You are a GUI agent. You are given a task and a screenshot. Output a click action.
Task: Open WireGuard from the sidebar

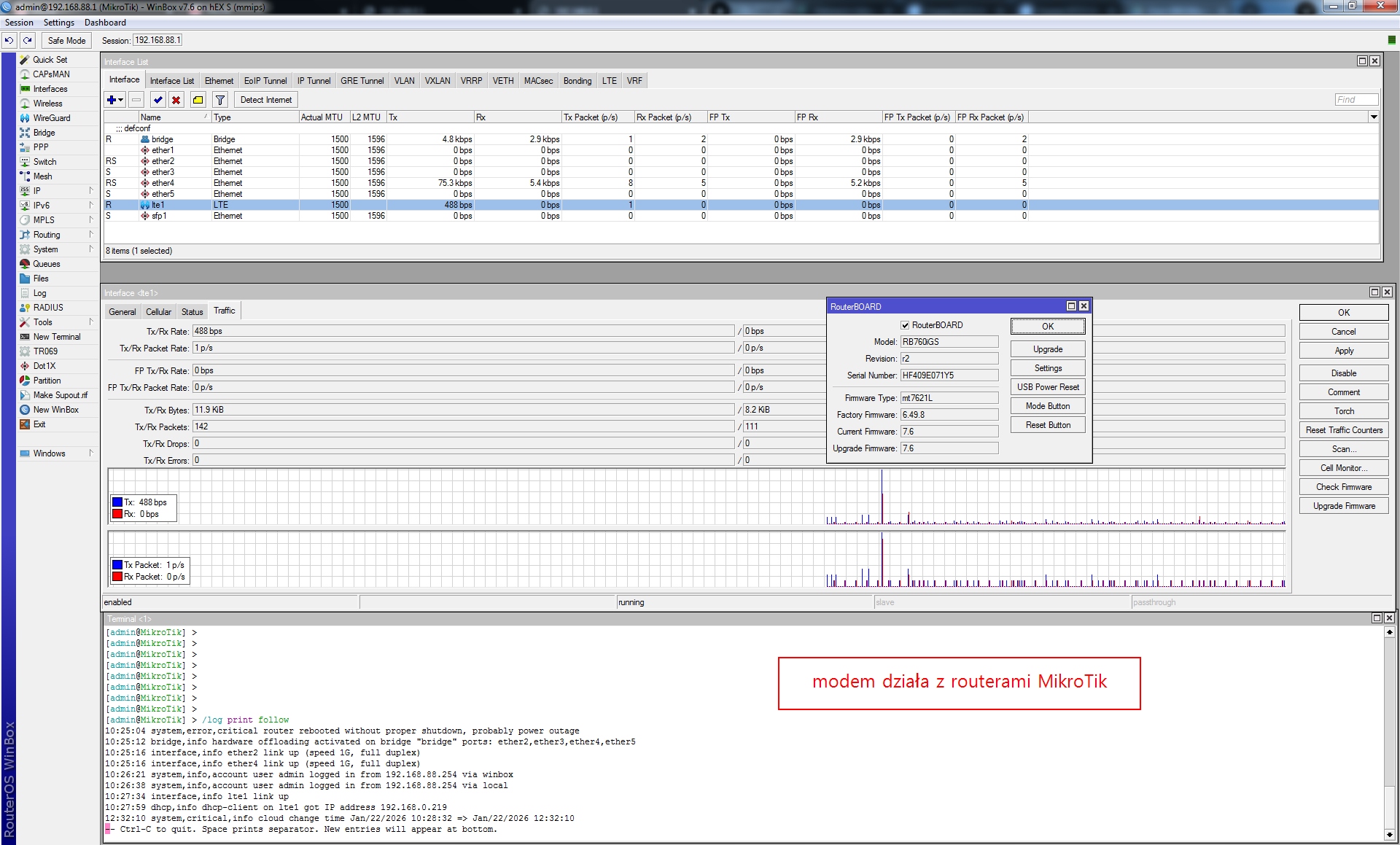[x=51, y=118]
